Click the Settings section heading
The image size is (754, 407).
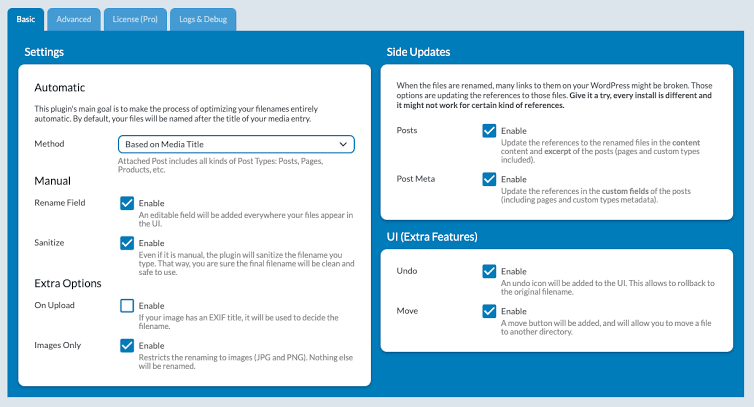44,52
